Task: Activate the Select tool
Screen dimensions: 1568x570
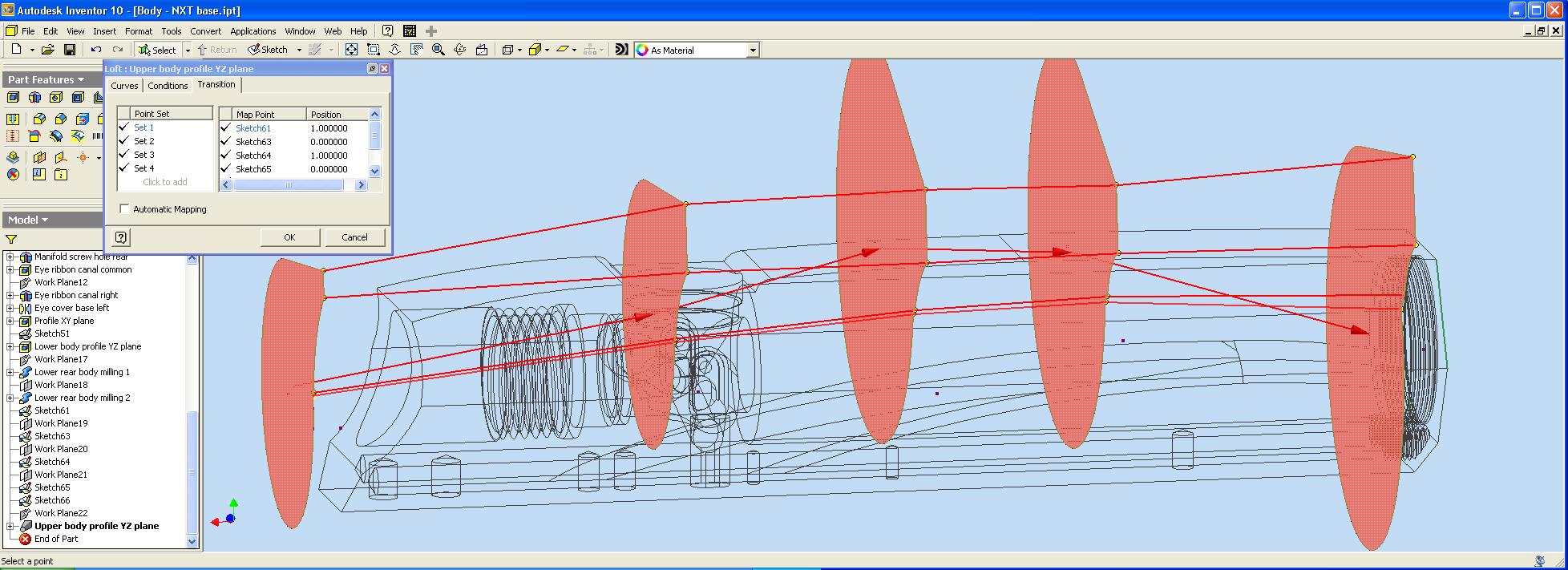Action: coord(158,50)
